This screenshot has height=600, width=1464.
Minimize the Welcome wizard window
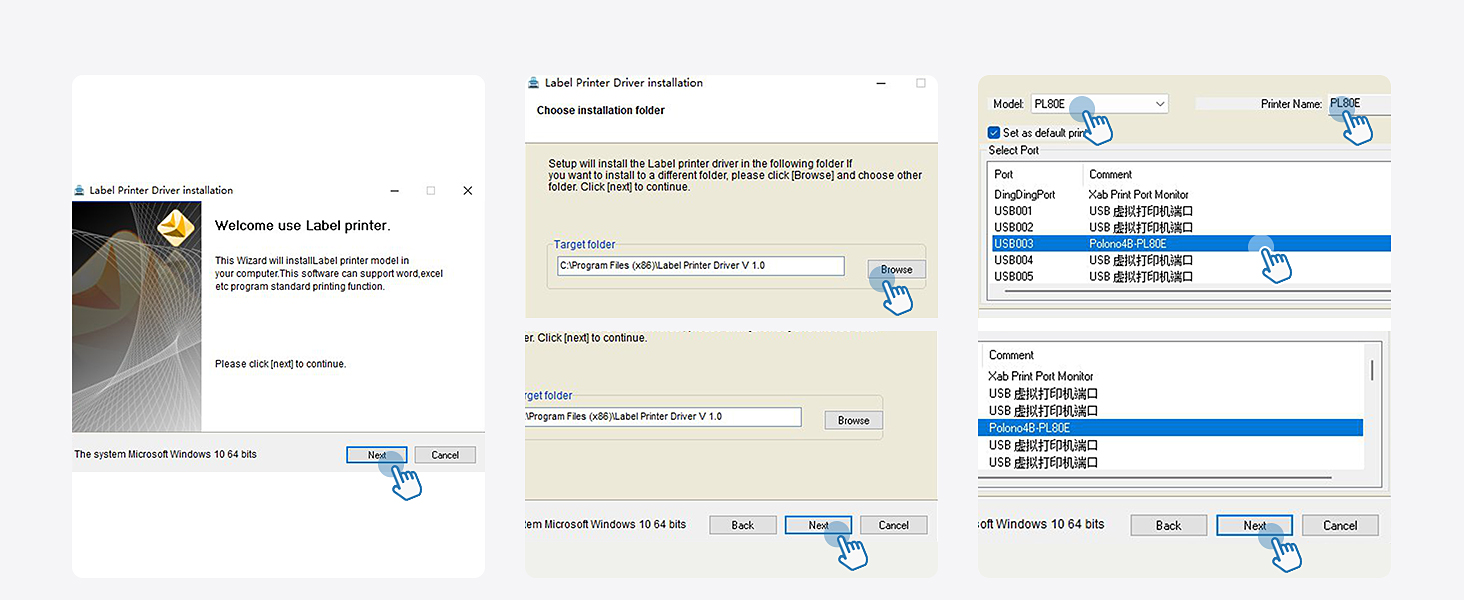tap(396, 190)
